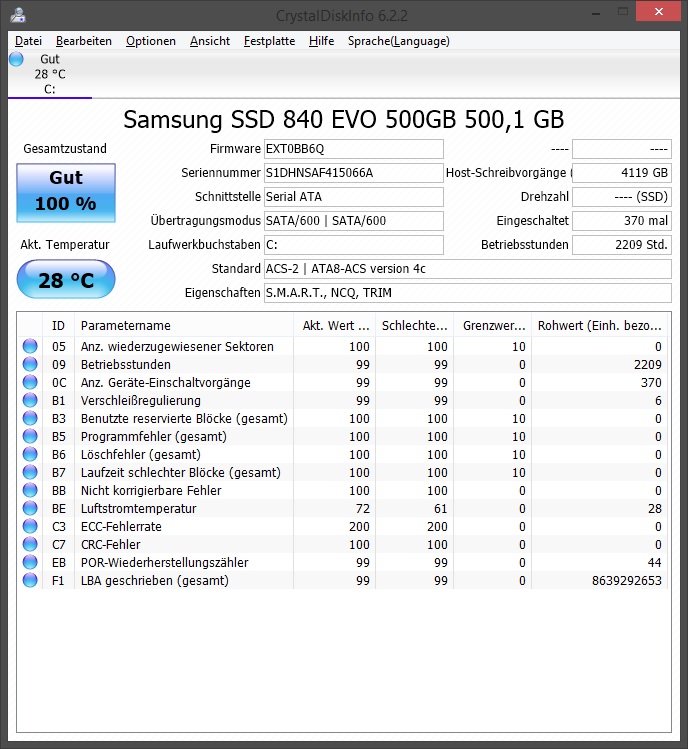
Task: Click the Laufwerkbuchstaben field C:
Action: pyautogui.click(x=354, y=245)
